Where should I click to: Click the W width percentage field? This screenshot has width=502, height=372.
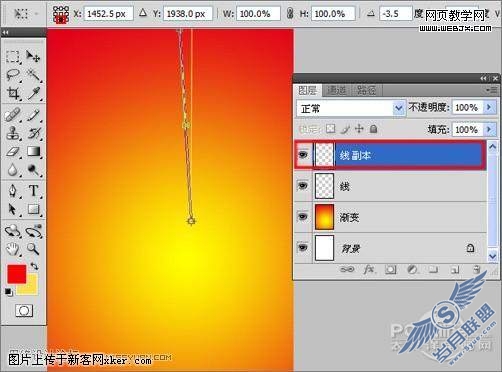click(x=259, y=14)
